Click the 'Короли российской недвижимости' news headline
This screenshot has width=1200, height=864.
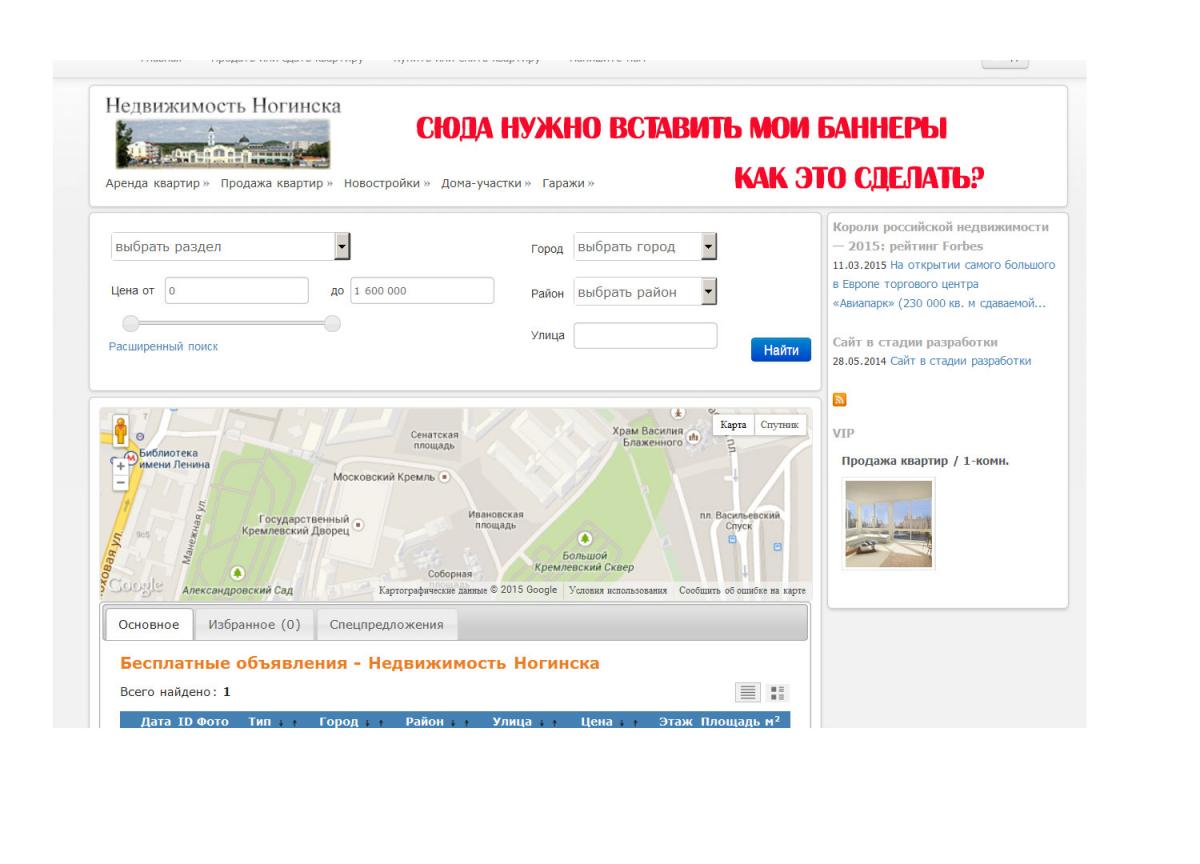[941, 236]
